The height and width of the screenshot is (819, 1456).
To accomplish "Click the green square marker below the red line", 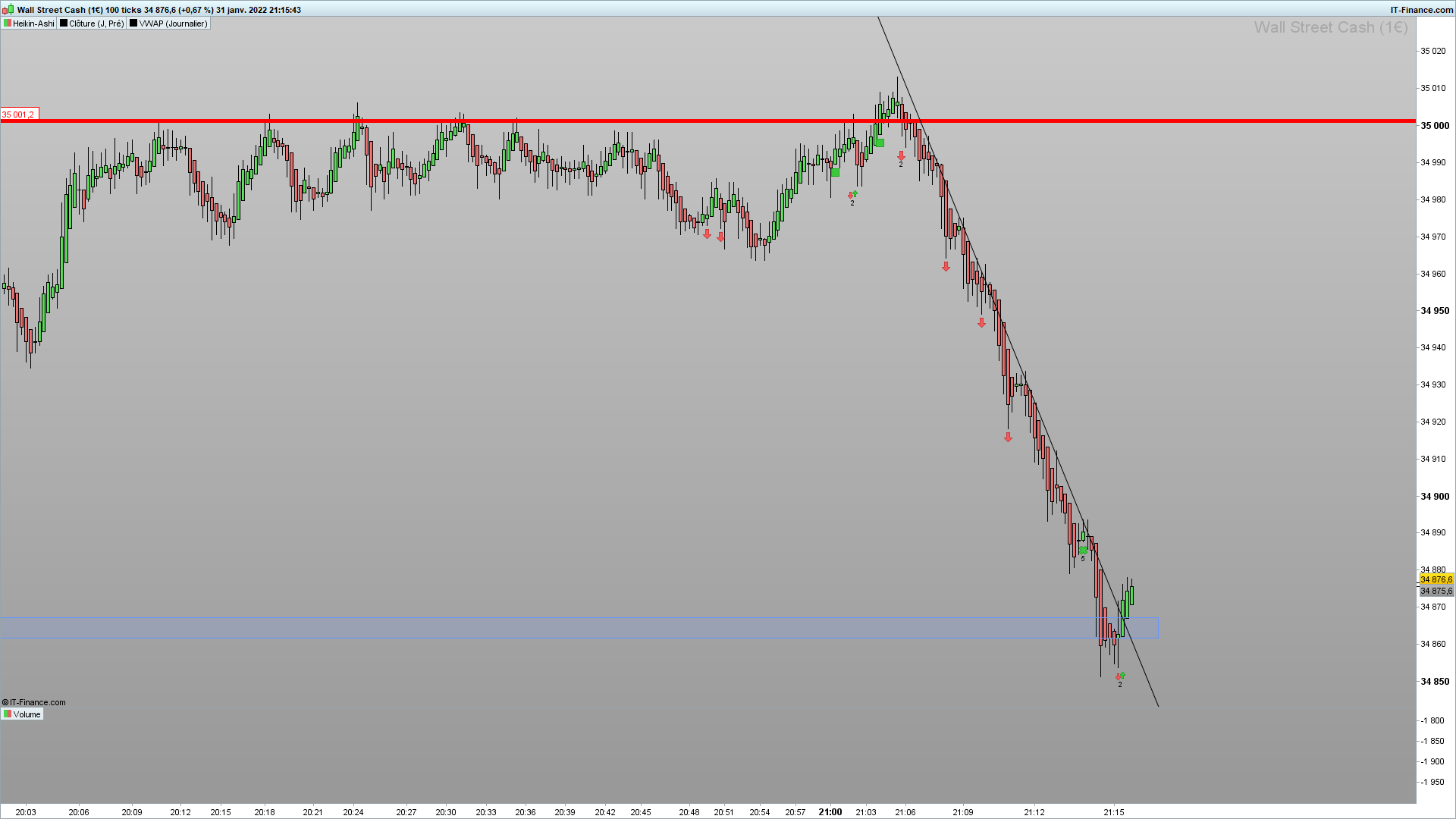I will (x=880, y=143).
